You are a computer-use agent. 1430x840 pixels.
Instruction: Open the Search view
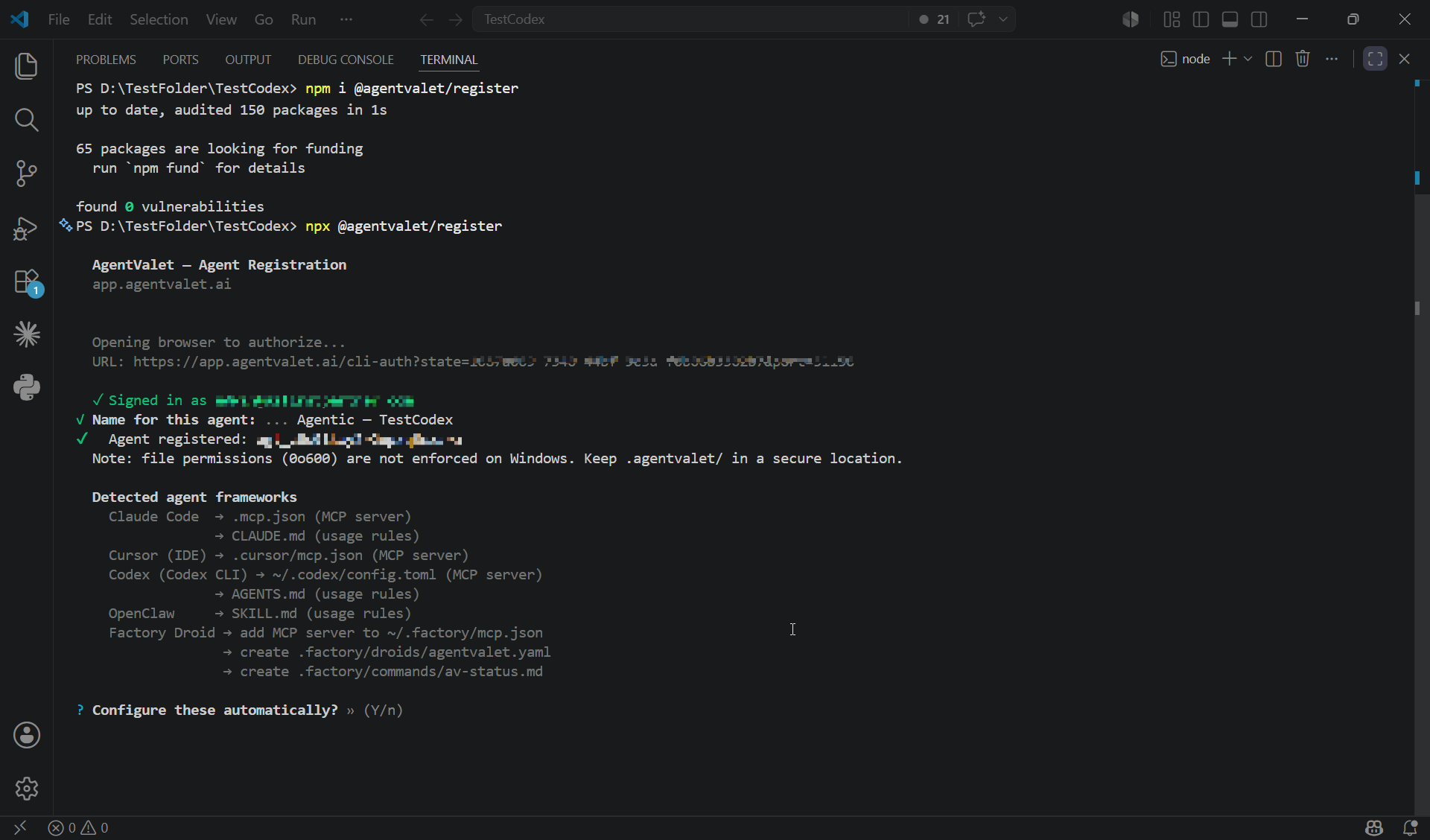(x=27, y=120)
